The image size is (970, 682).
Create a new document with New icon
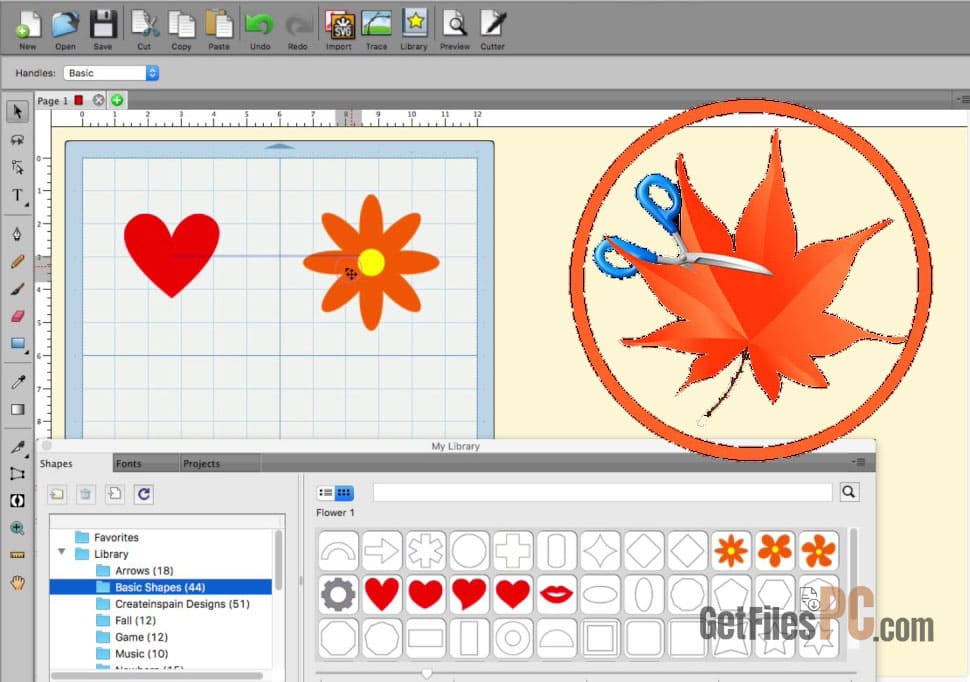point(27,30)
